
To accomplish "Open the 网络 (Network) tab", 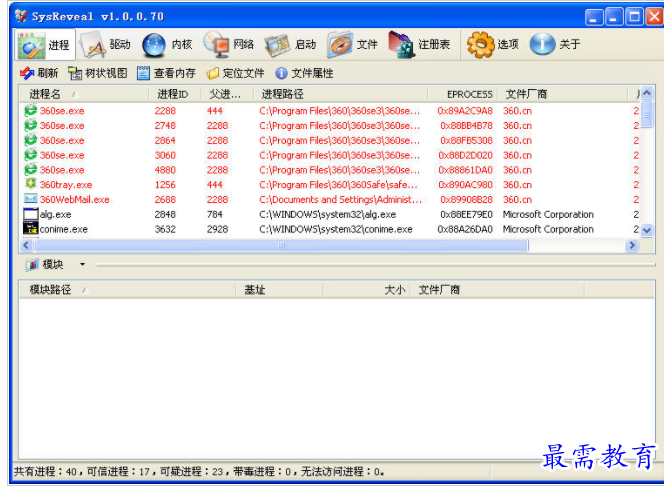I will coord(229,44).
